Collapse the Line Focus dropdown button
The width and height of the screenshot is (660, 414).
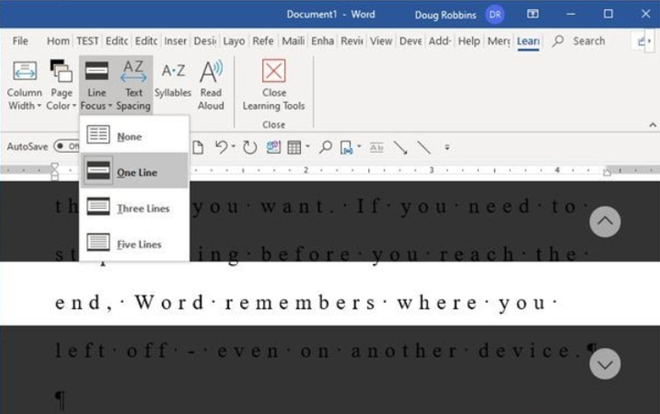[96, 85]
